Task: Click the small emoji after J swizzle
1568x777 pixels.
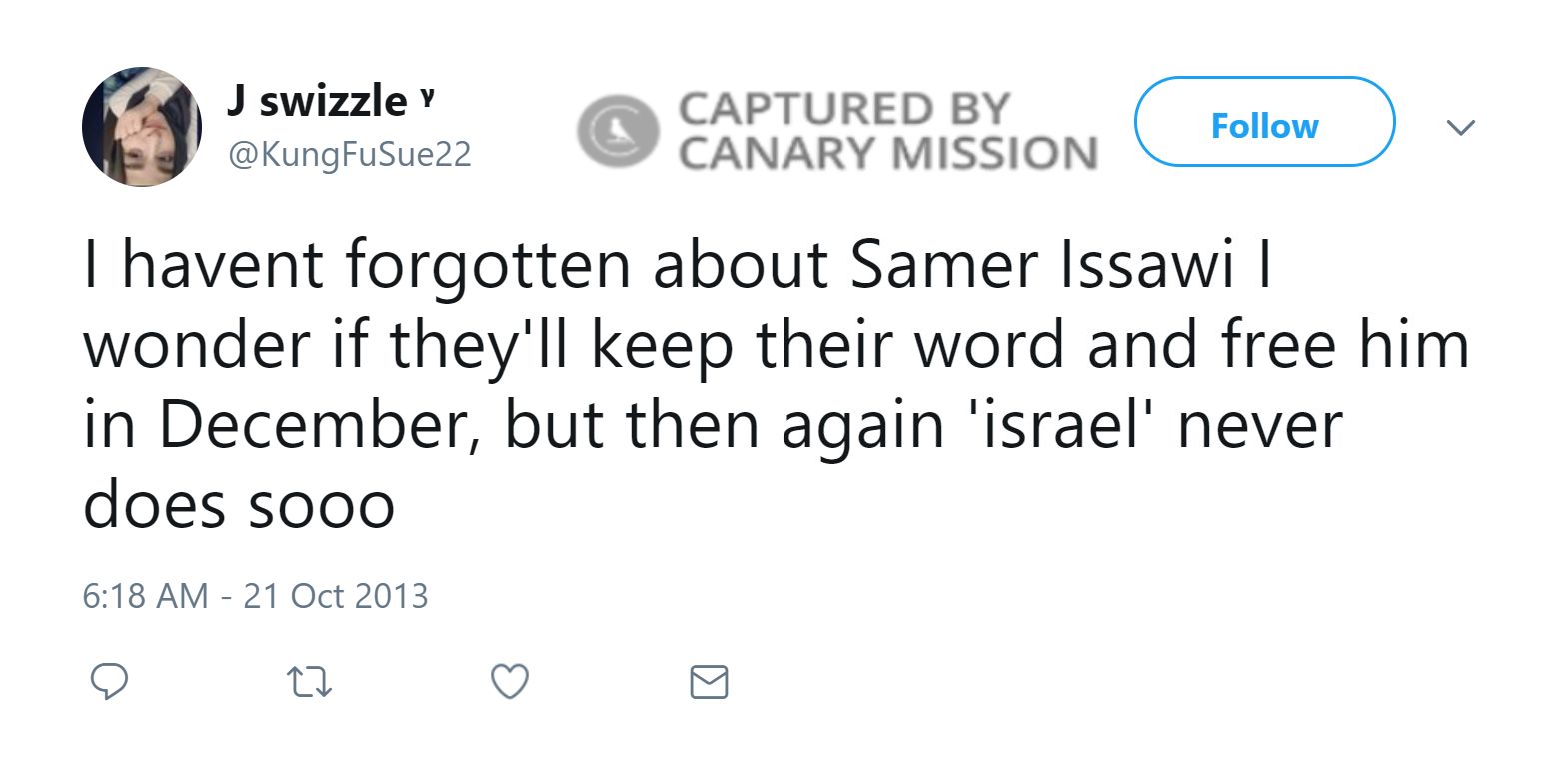Action: [x=427, y=98]
